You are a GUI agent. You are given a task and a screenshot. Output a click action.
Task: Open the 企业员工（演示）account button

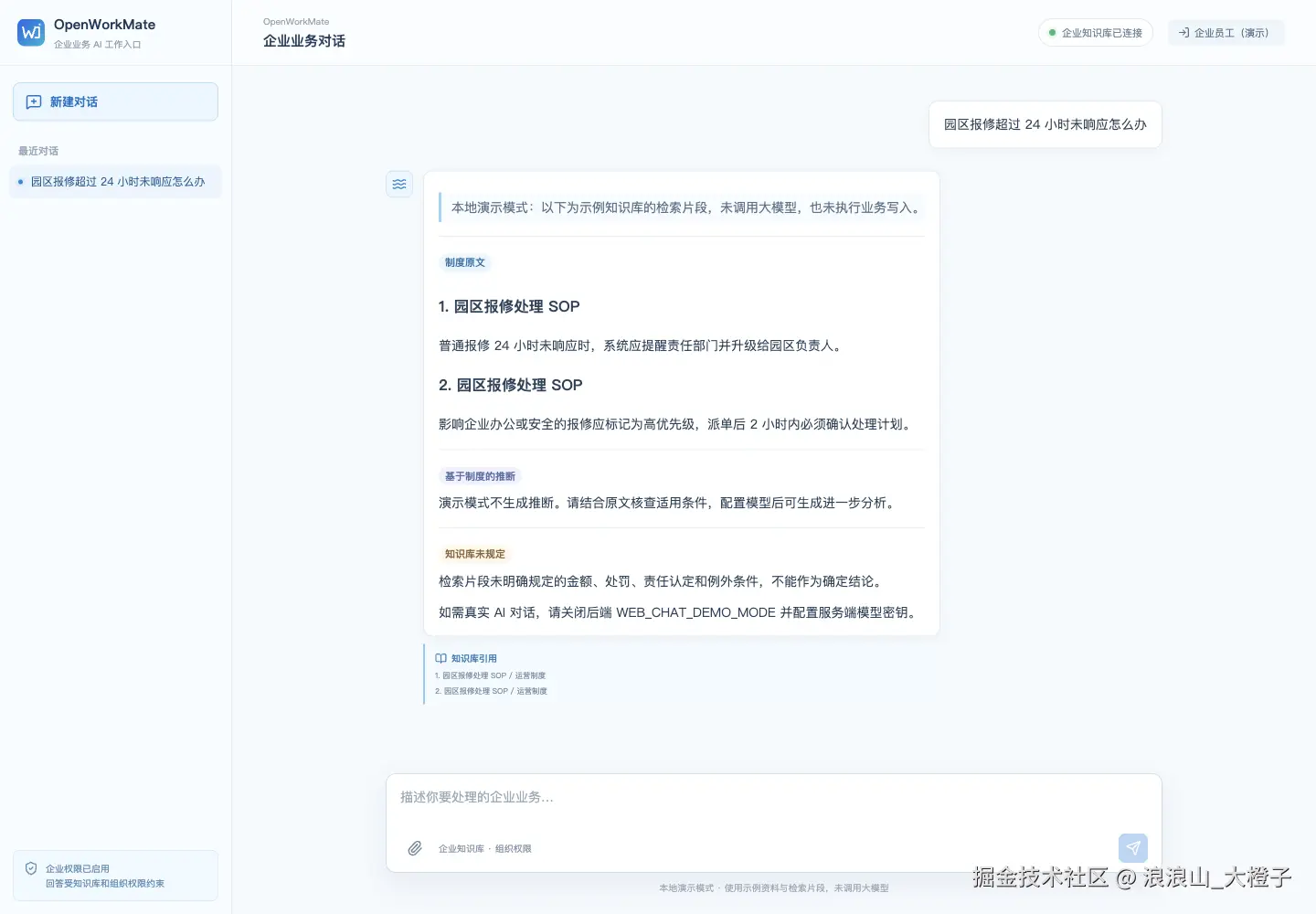[x=1226, y=33]
